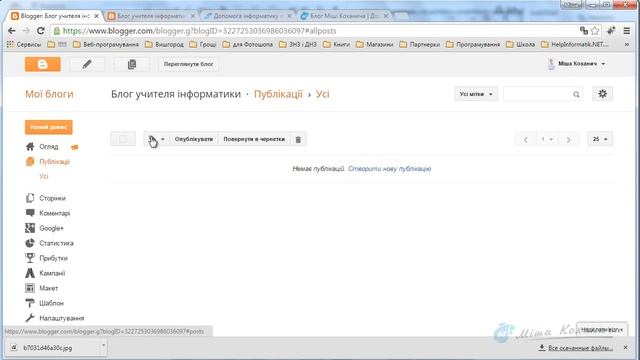
Task: Open Шаблон in the sidebar
Action: coord(51,303)
